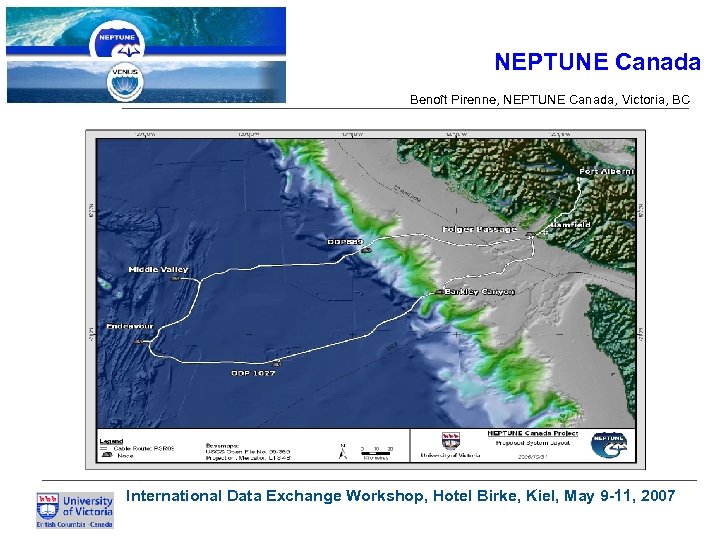Click the NEPTUNE logo badge in banner
Image resolution: width=720 pixels, height=540 pixels.
pos(118,40)
